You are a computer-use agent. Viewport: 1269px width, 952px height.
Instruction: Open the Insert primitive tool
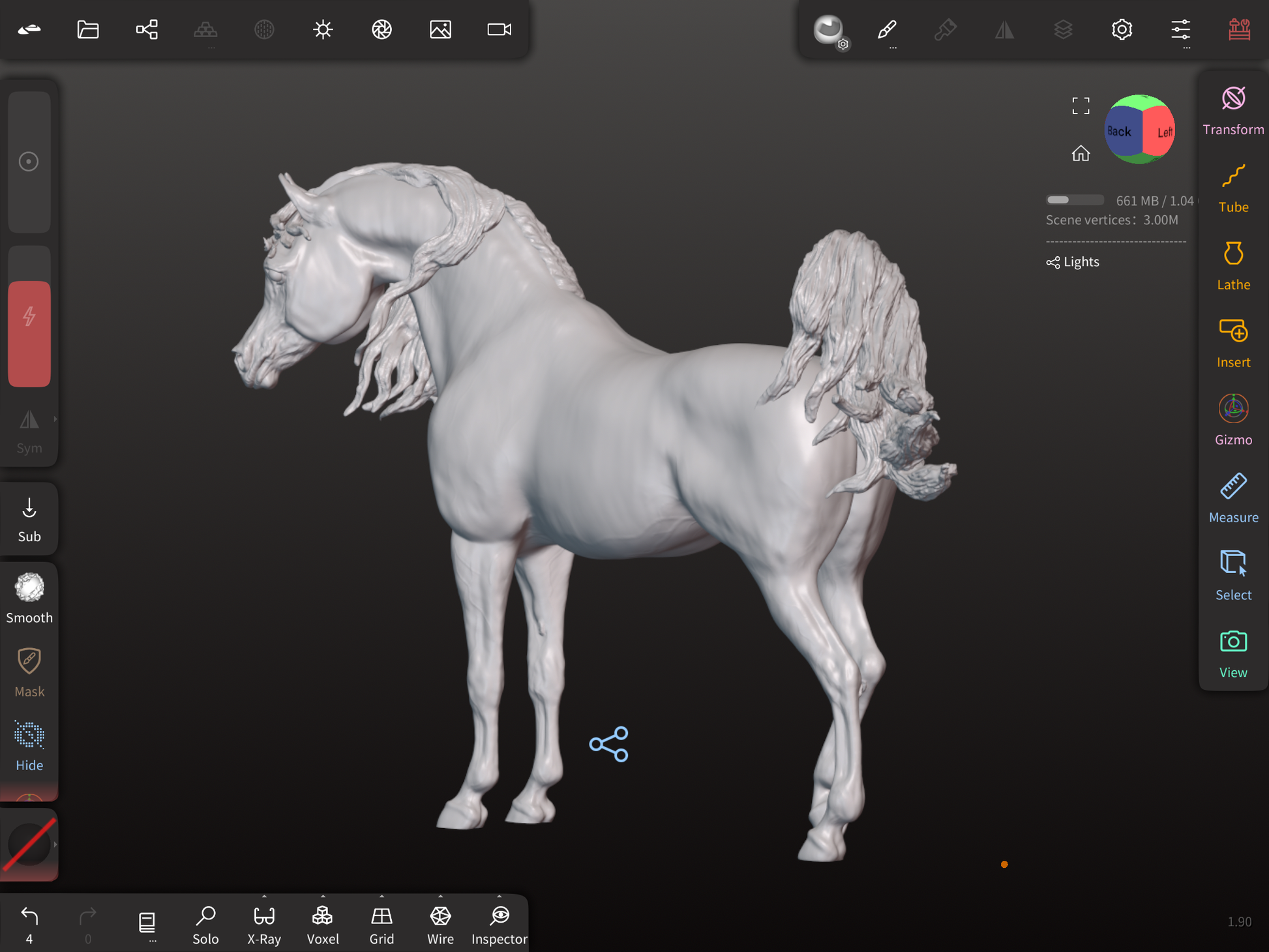(1232, 344)
